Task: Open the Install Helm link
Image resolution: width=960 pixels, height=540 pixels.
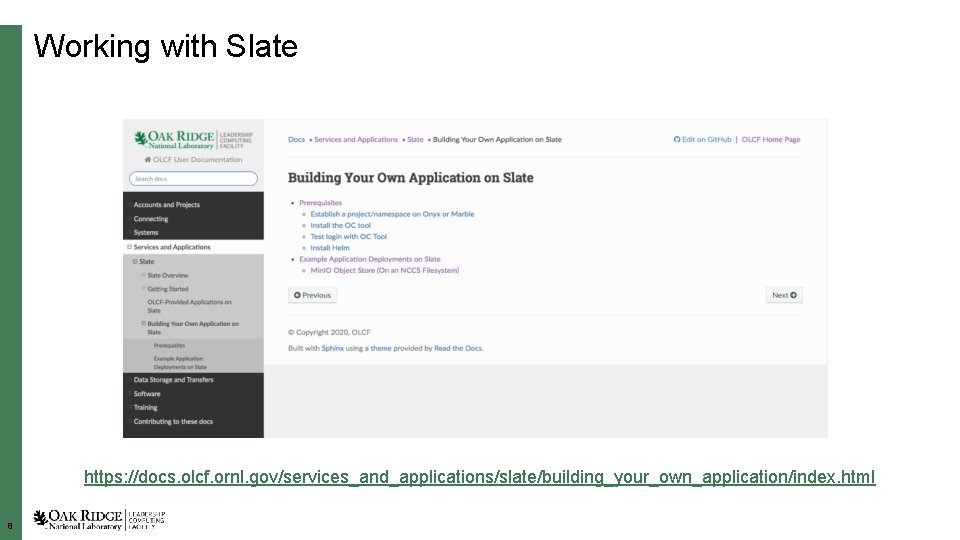Action: [x=330, y=248]
